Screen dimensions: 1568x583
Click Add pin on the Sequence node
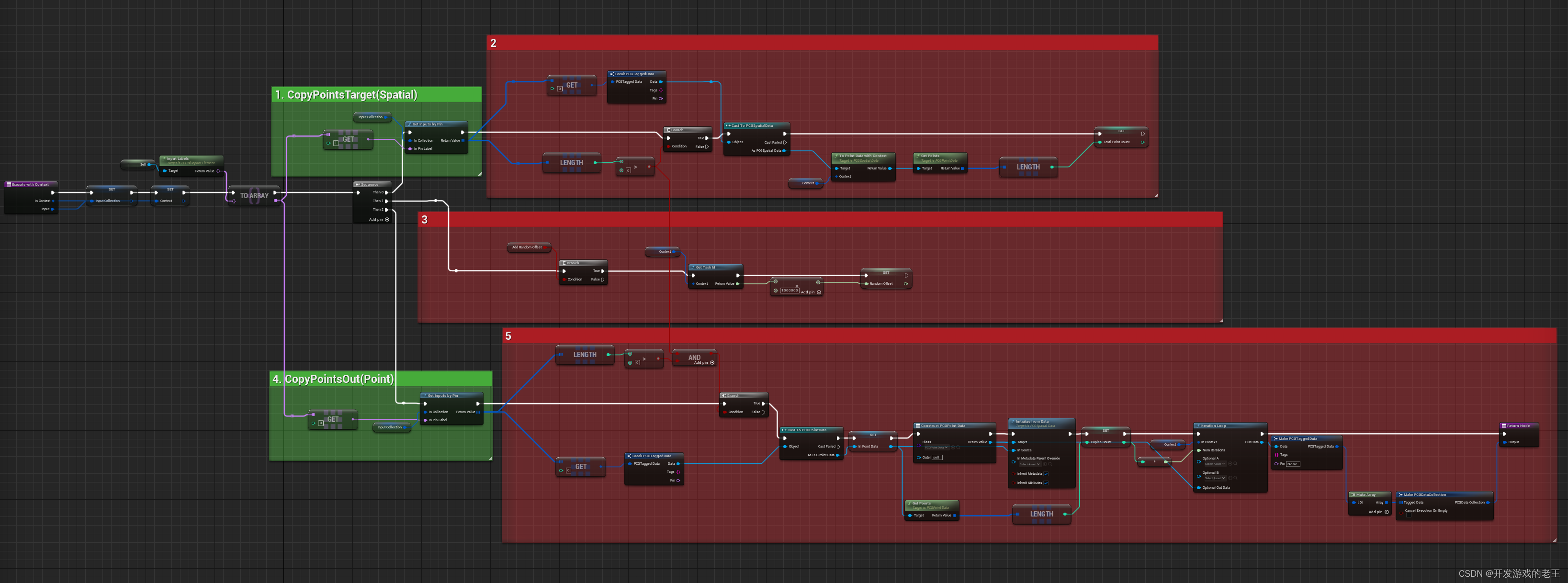click(379, 220)
